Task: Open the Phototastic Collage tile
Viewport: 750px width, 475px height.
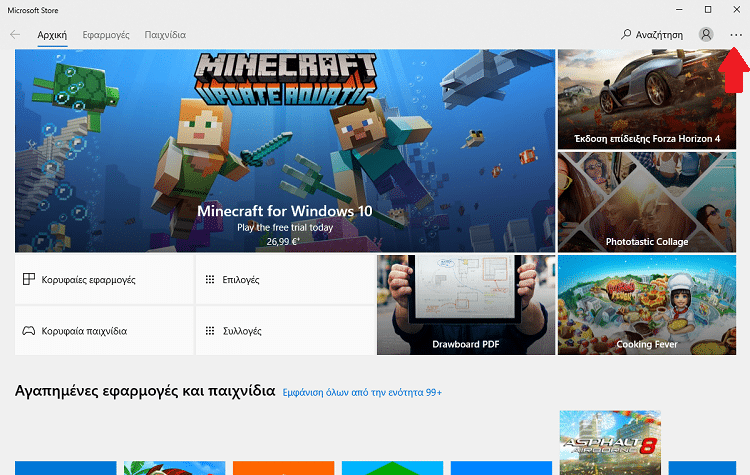Action: click(647, 202)
